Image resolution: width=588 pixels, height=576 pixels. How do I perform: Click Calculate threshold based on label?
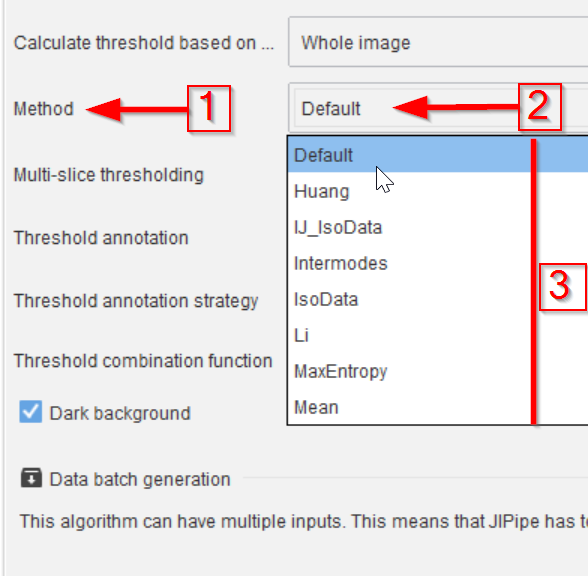pyautogui.click(x=144, y=43)
